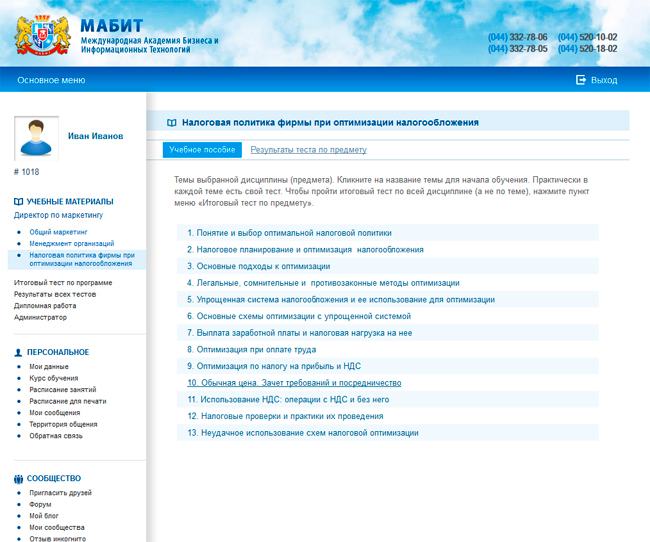Click the Иван Иванов user avatar picture
Viewport: 650px width, 542px height.
pos(36,137)
